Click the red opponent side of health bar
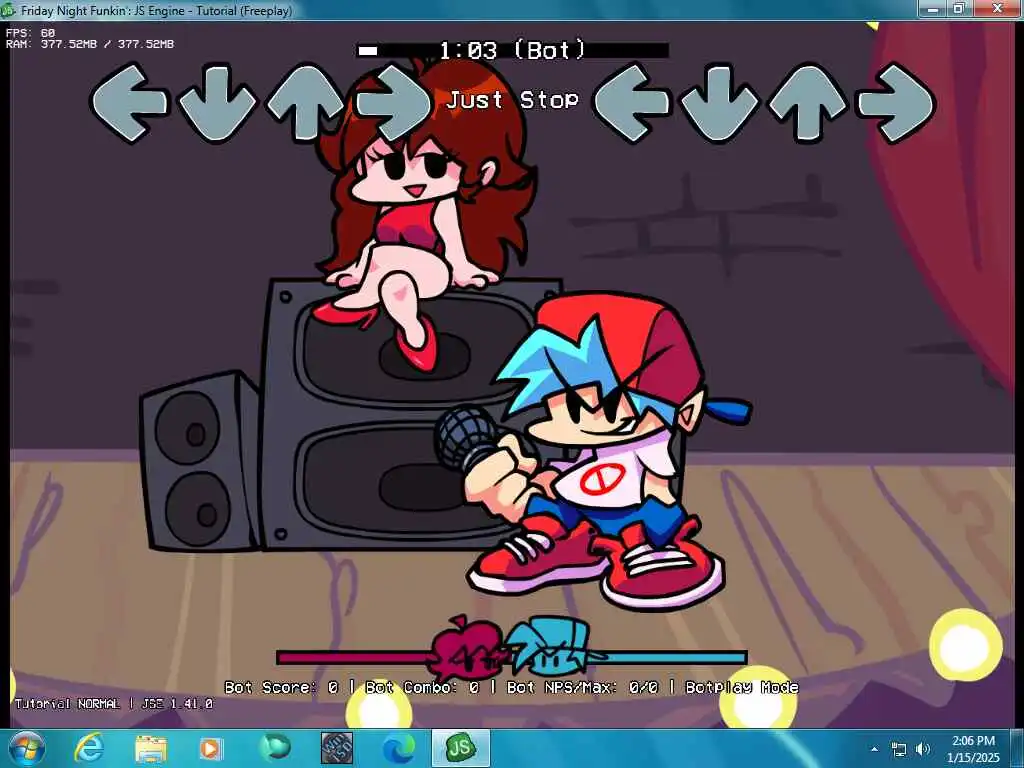The image size is (1024, 768). pos(354,657)
